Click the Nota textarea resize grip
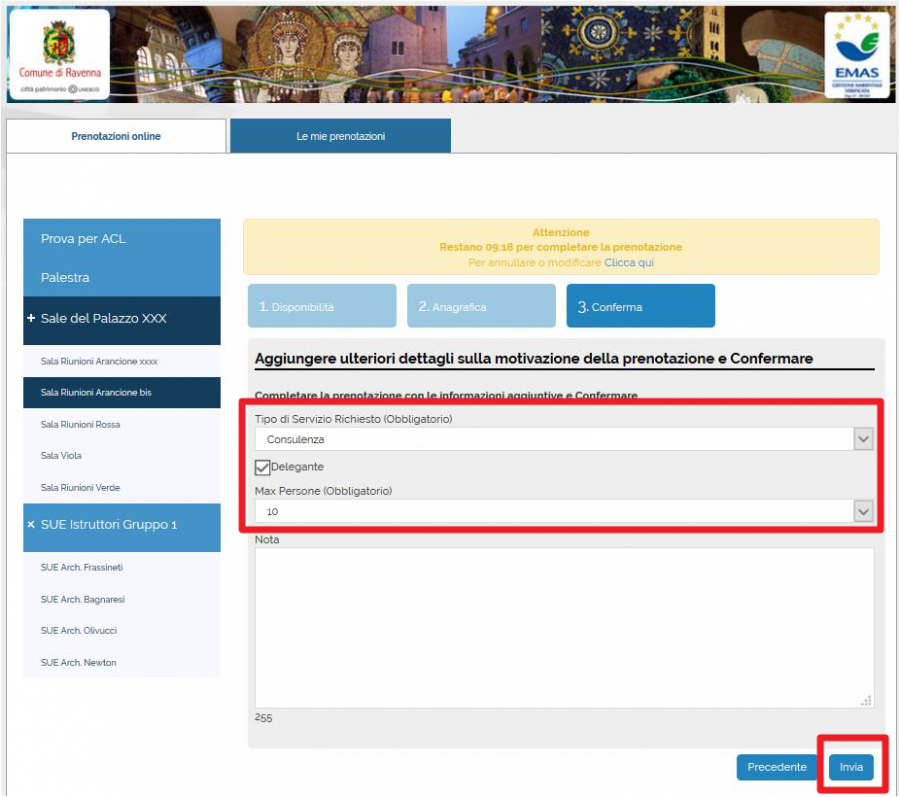 point(866,701)
